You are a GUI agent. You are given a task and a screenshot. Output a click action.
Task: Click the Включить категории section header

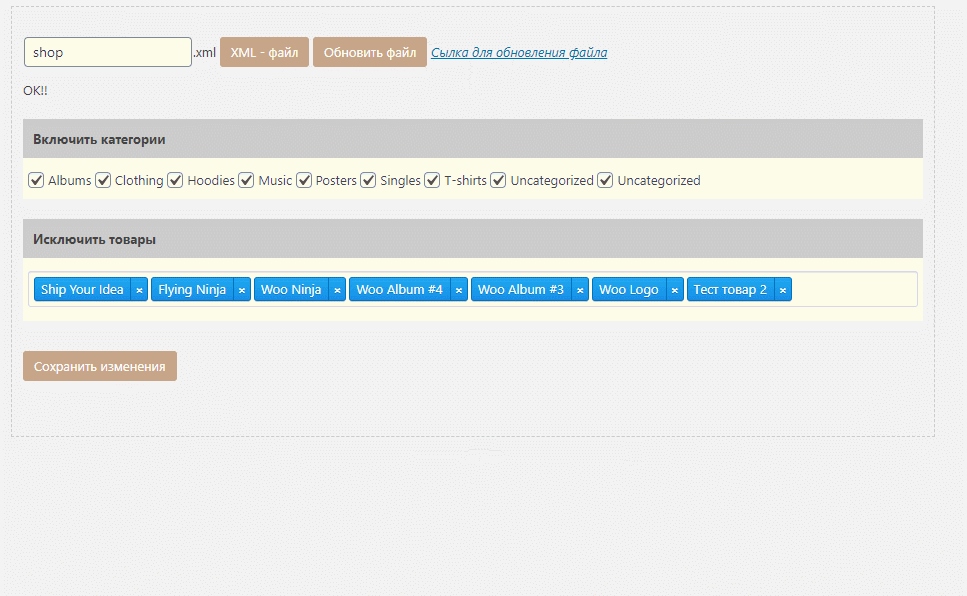pos(473,139)
